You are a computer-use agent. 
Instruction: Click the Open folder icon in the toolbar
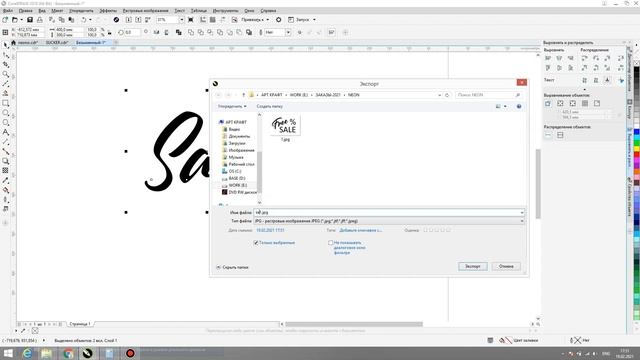point(15,20)
